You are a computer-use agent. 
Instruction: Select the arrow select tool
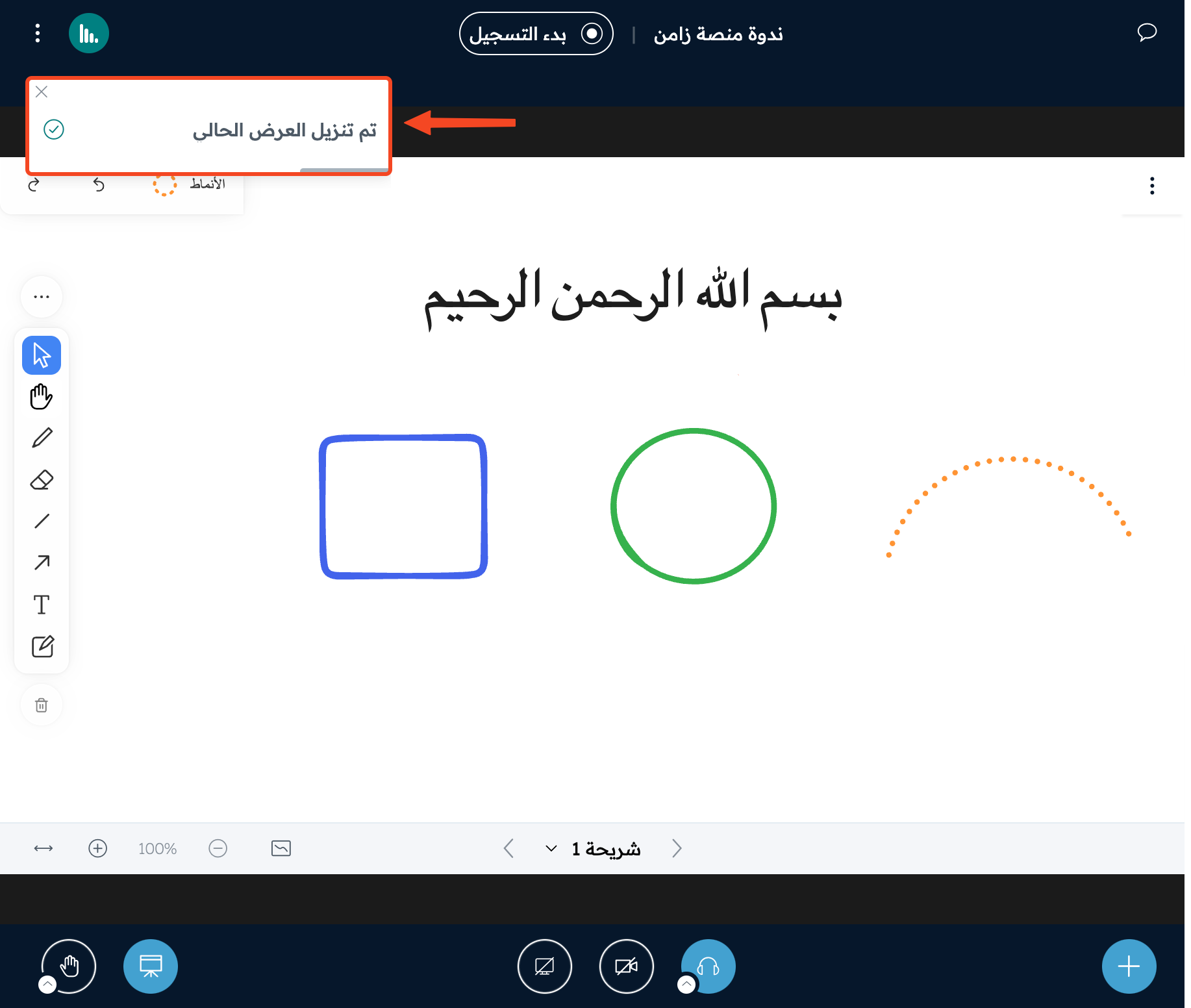(x=42, y=355)
